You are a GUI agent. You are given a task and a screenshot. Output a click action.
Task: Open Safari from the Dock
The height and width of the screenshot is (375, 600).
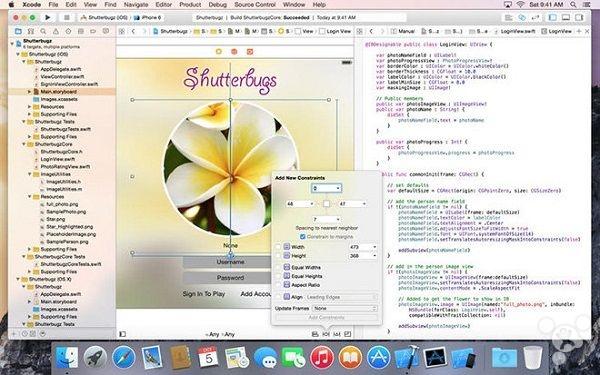(x=124, y=357)
